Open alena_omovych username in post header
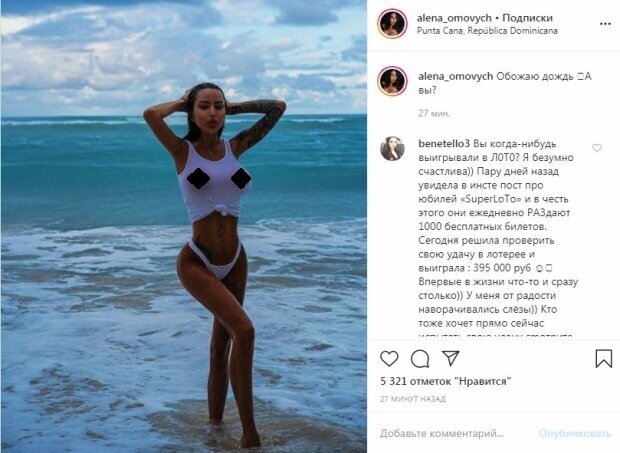Screen dimensions: 620x453 coord(454,18)
